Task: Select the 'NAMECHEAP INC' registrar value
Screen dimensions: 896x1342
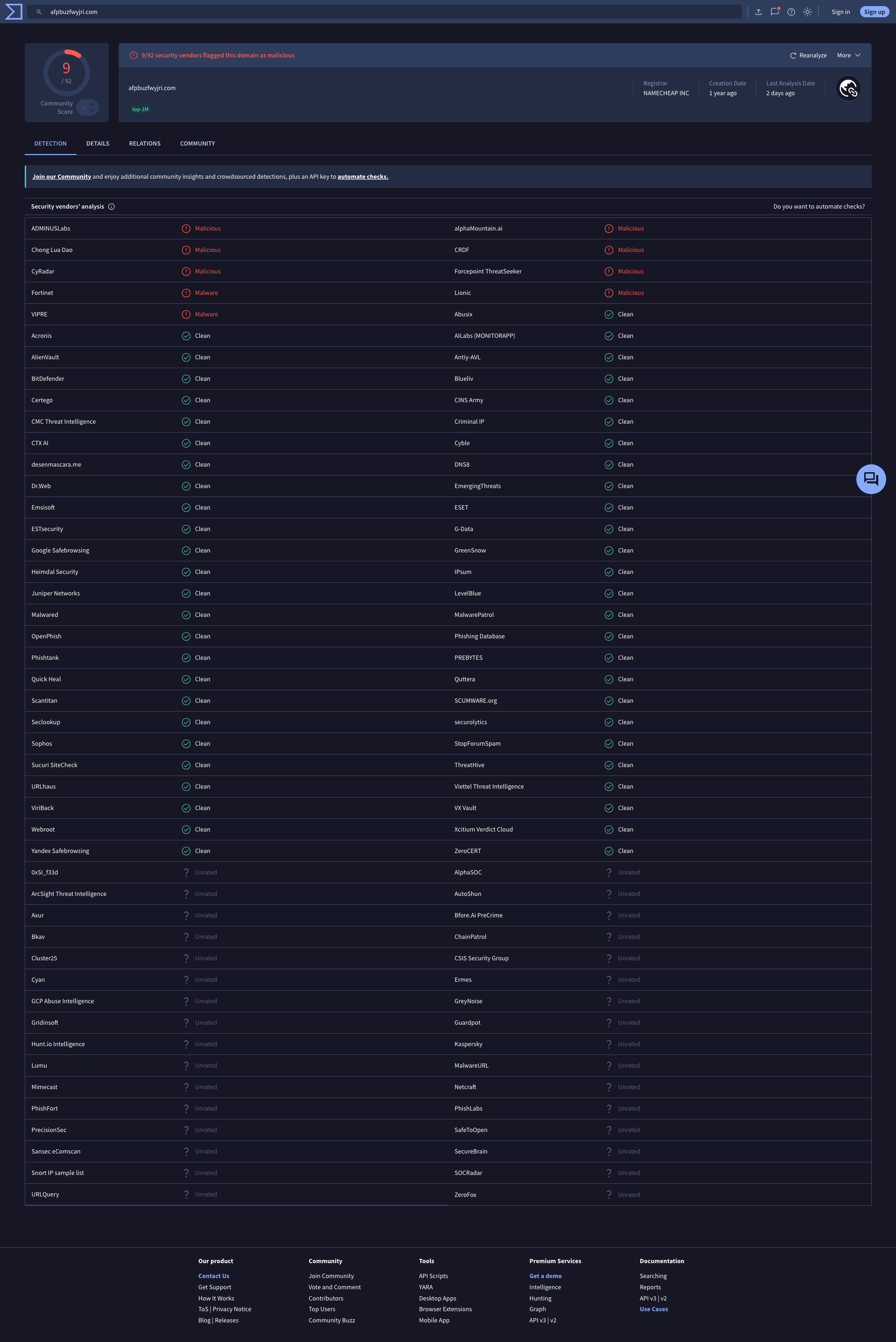Action: 666,94
